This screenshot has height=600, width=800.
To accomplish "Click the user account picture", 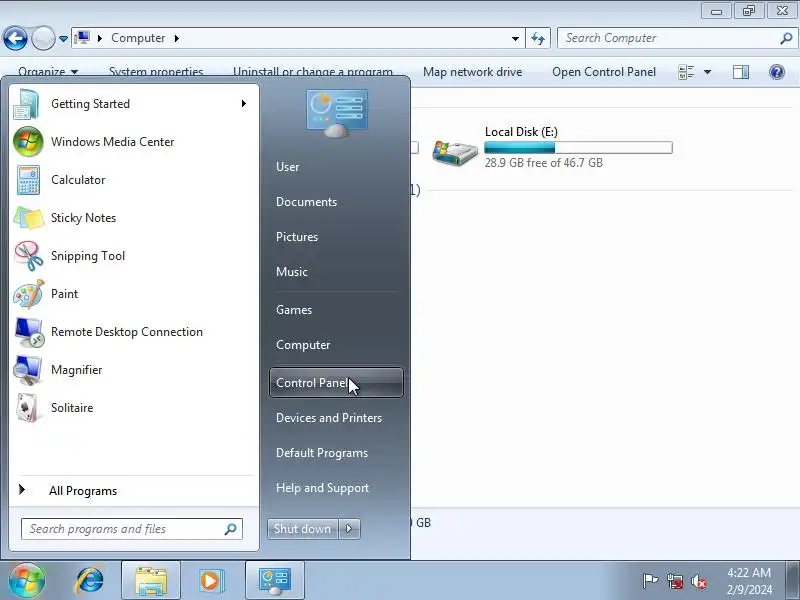I will pyautogui.click(x=337, y=113).
